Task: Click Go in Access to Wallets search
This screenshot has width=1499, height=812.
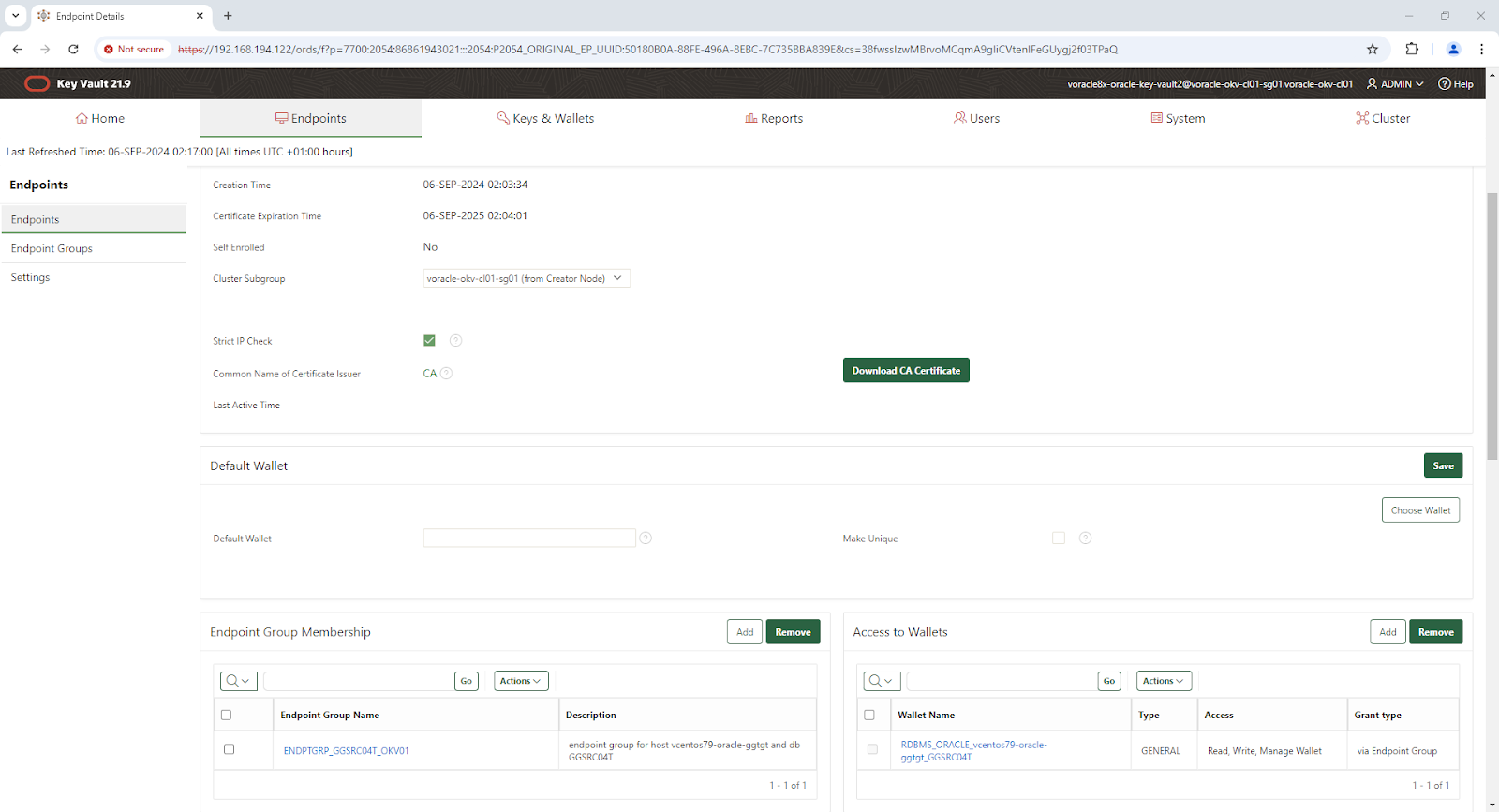Action: tap(1109, 681)
